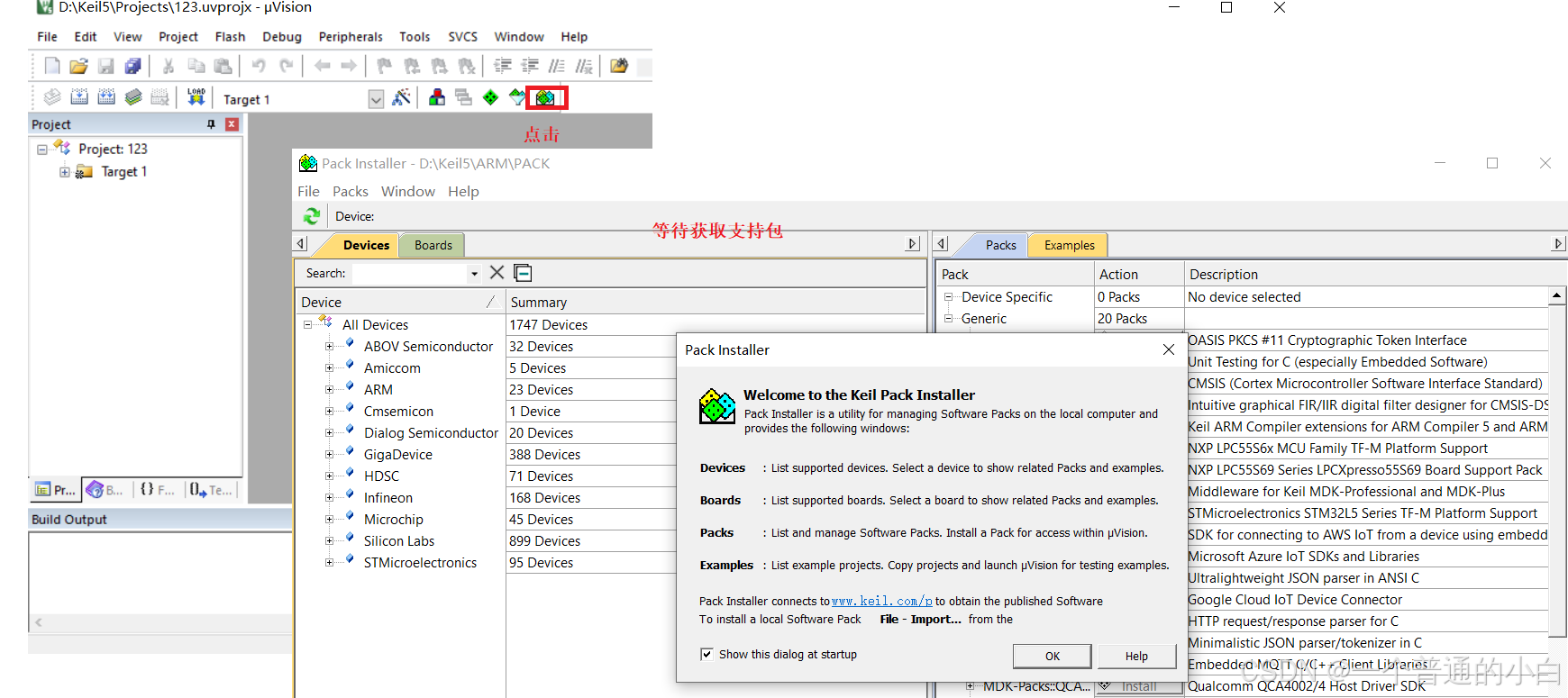Redo via the toolbar arrow

286,66
